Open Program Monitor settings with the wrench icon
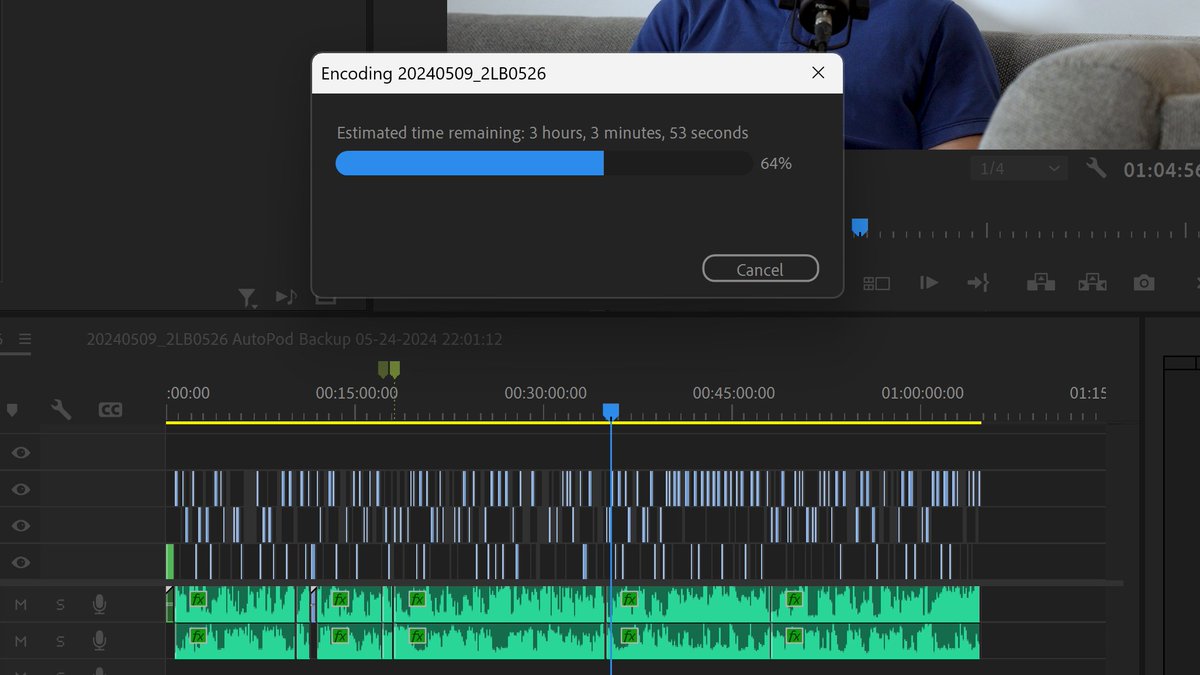 coord(1095,168)
